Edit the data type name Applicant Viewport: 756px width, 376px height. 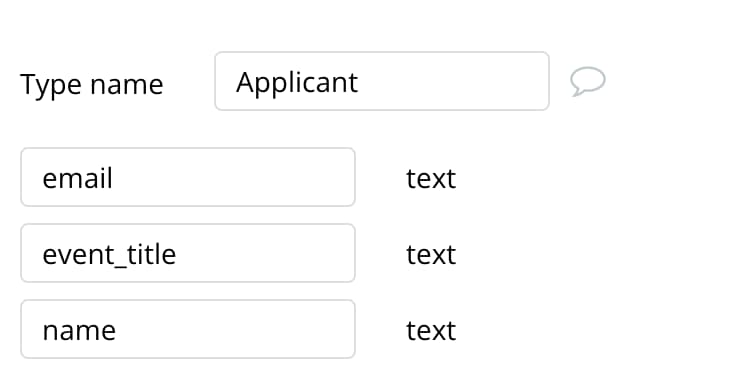click(382, 81)
